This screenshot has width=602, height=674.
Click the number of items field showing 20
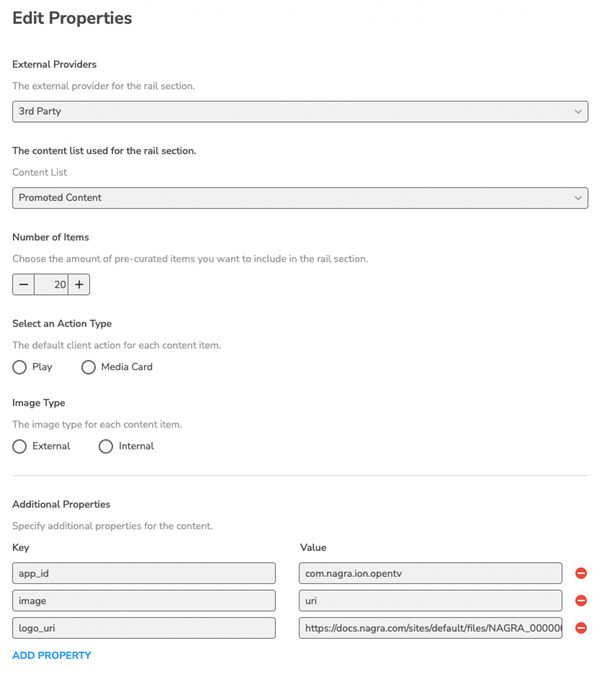click(x=51, y=285)
